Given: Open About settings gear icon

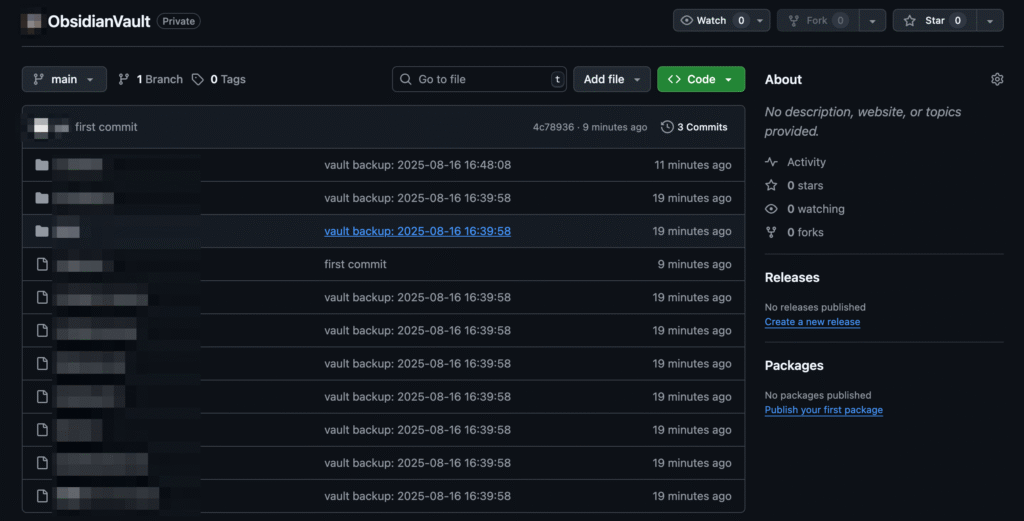Looking at the screenshot, I should pyautogui.click(x=997, y=79).
